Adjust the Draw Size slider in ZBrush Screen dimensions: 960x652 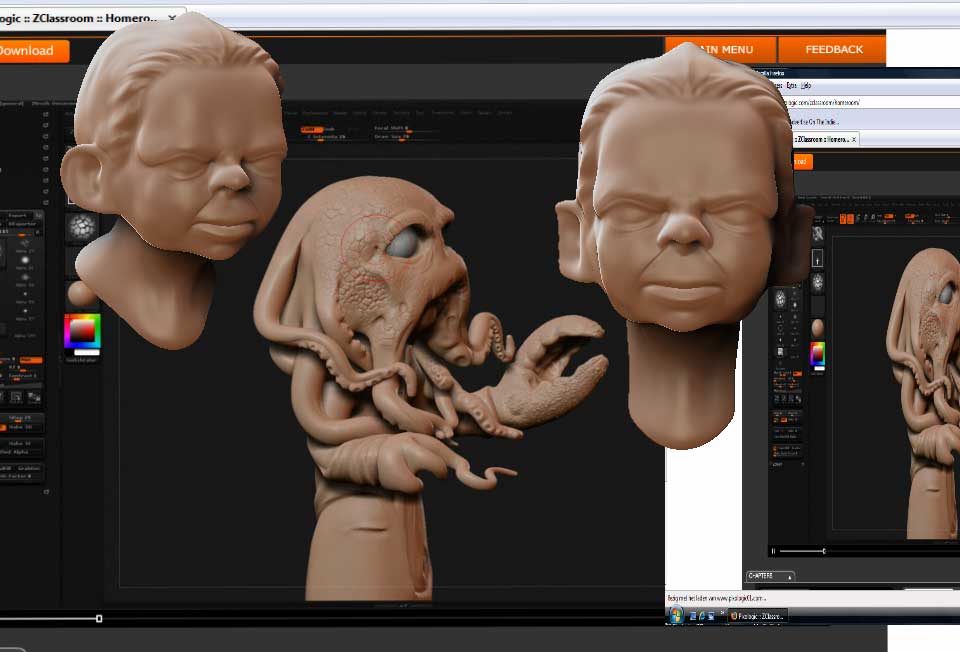pos(401,137)
